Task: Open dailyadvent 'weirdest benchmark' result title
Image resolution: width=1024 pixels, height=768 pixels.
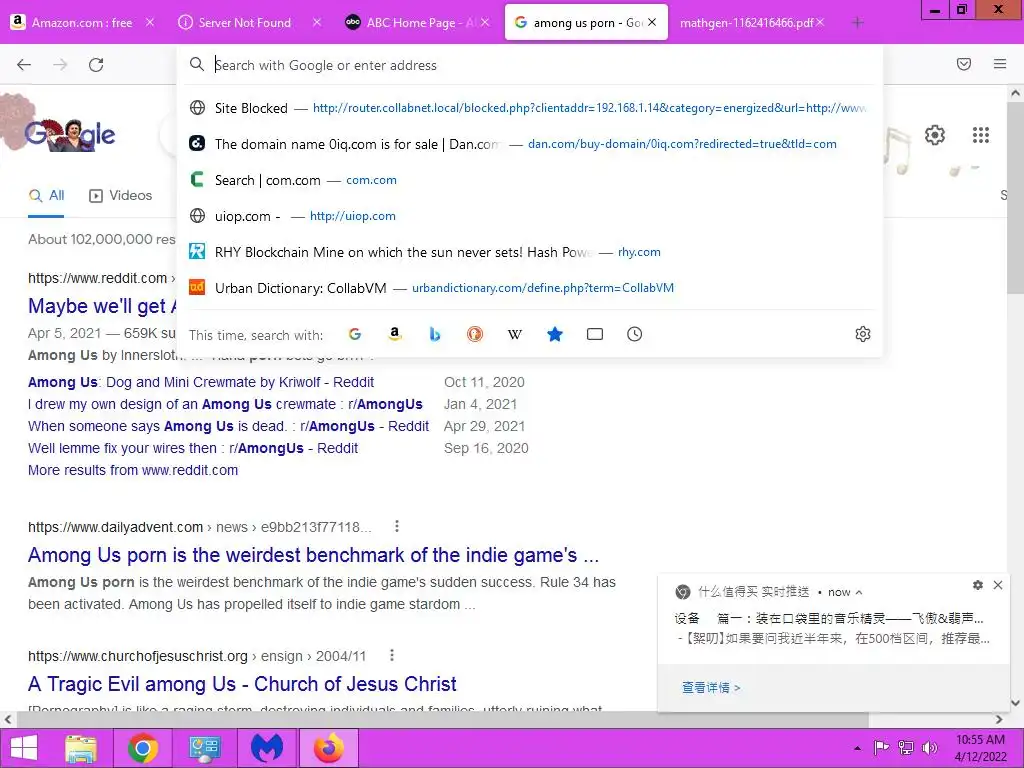Action: pyautogui.click(x=313, y=555)
